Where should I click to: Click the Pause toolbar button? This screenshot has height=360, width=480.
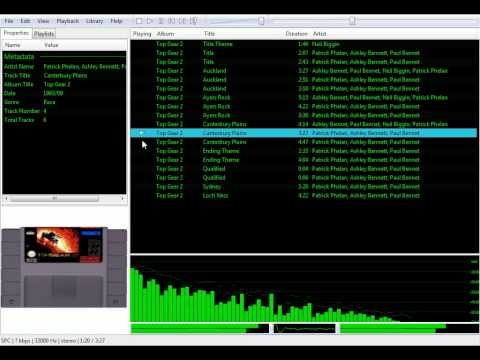click(x=161, y=21)
